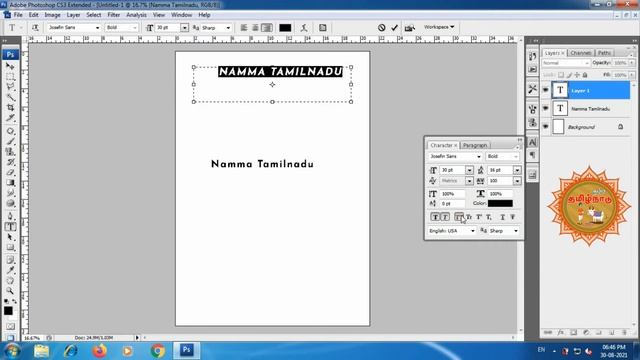Toggle Character and Paragraph palettes button
This screenshot has height=360, width=640.
[323, 28]
